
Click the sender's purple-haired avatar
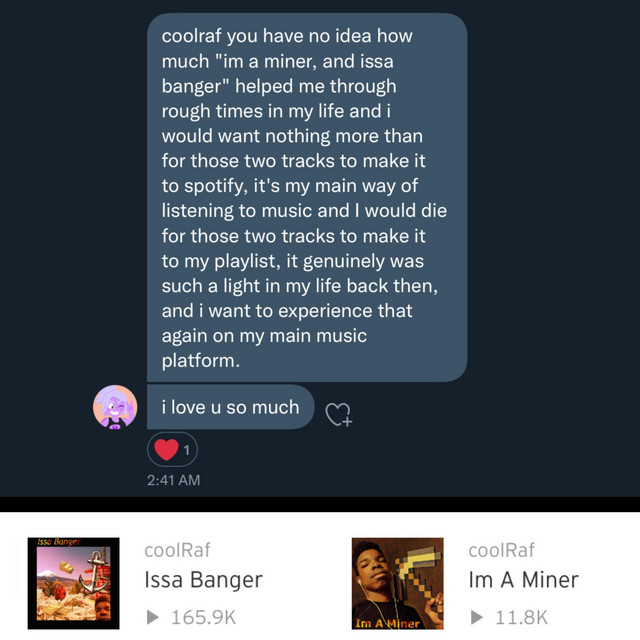pos(114,407)
